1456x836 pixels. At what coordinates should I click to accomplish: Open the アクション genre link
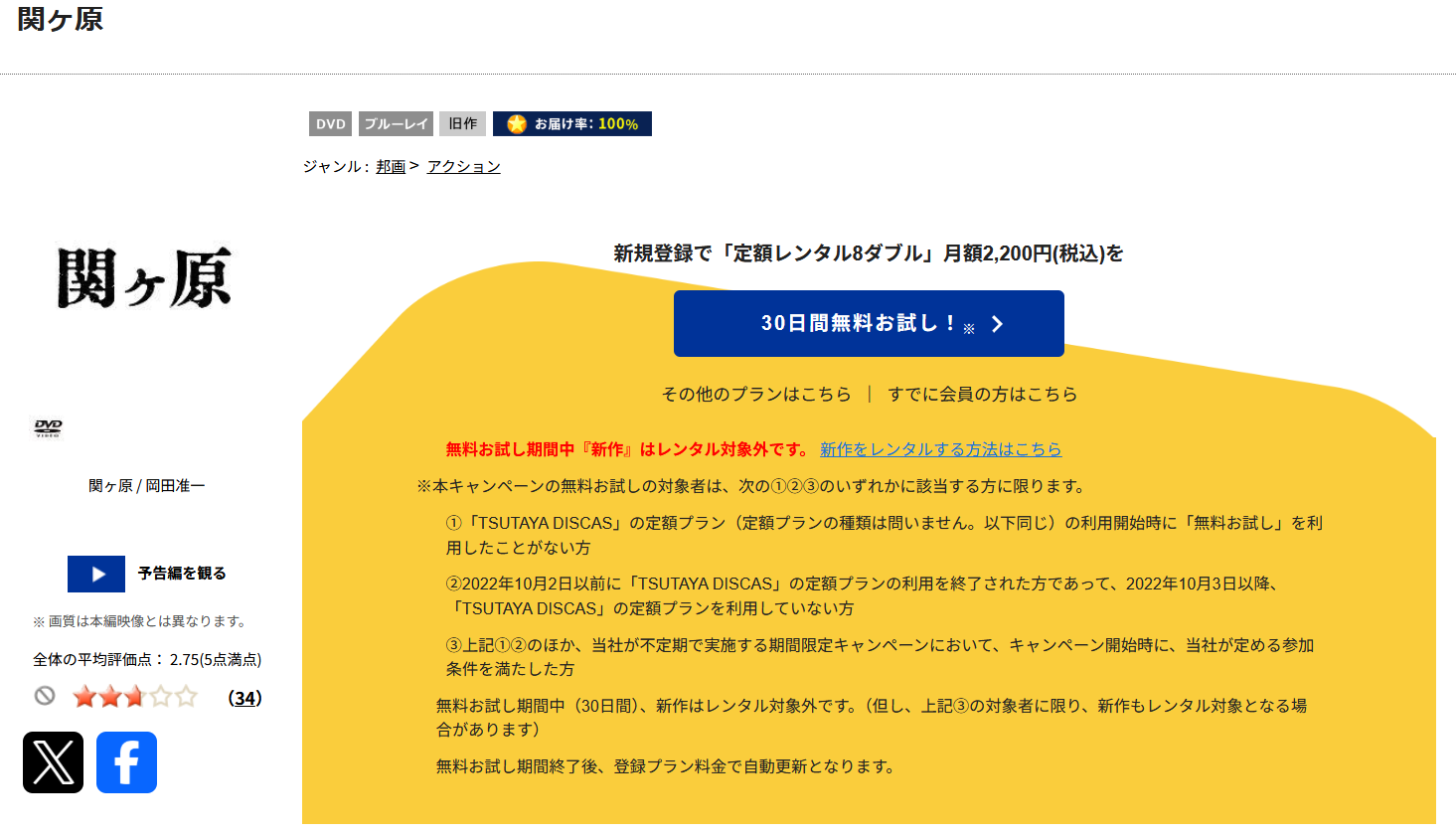[464, 166]
